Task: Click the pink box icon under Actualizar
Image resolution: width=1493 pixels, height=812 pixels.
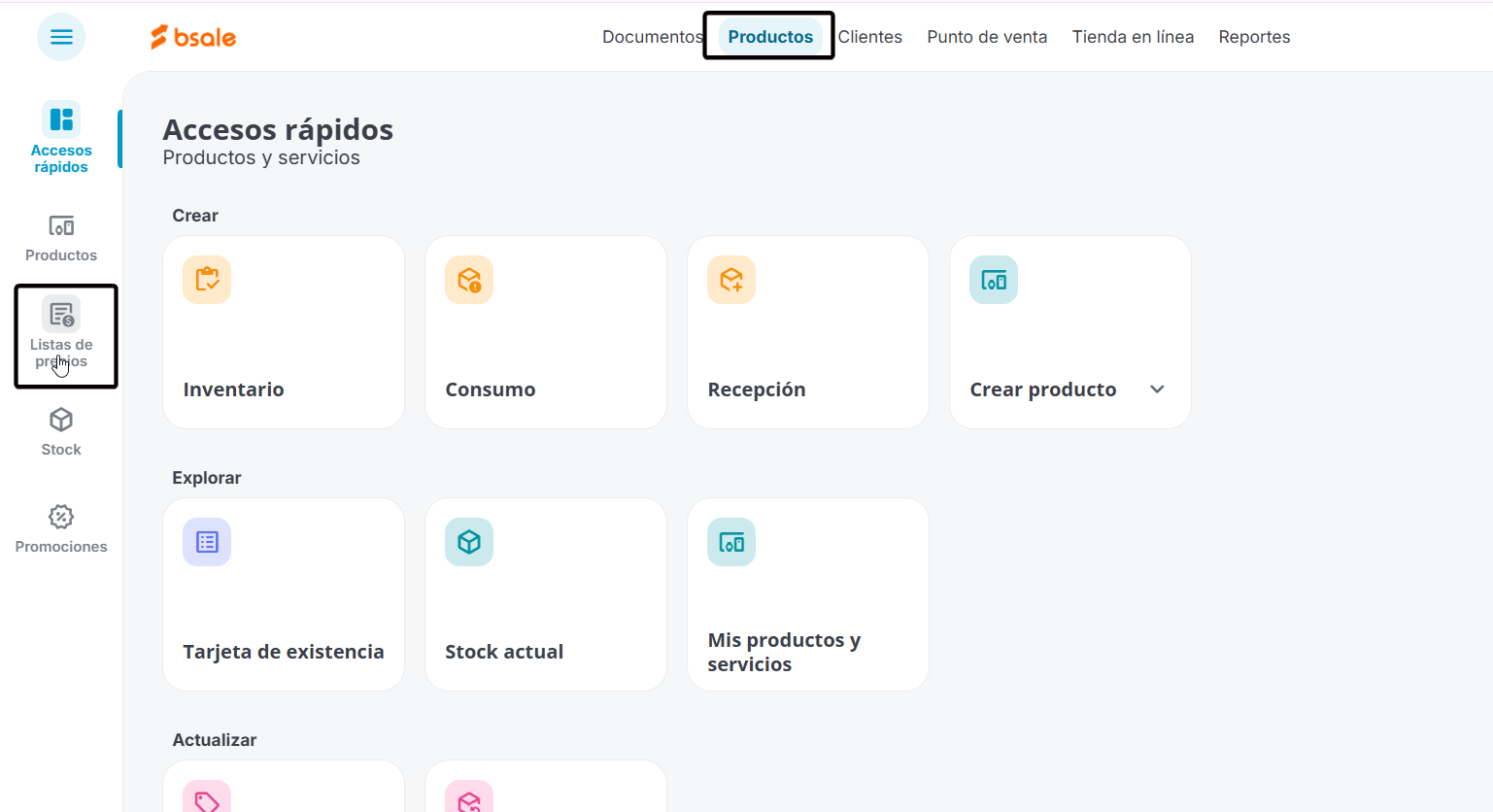Action: coord(469,796)
